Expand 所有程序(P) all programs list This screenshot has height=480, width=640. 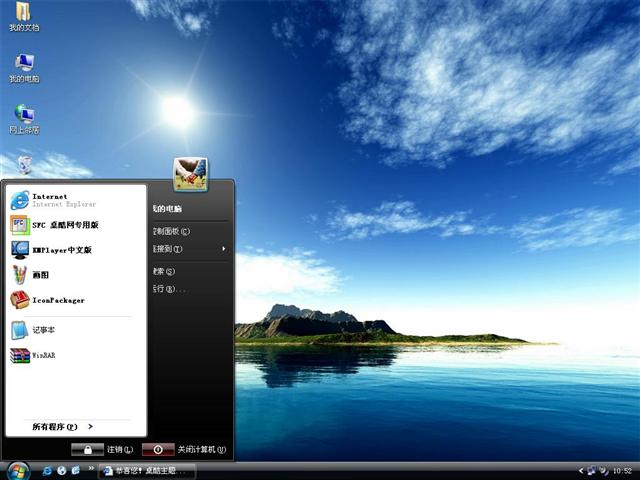pyautogui.click(x=63, y=427)
